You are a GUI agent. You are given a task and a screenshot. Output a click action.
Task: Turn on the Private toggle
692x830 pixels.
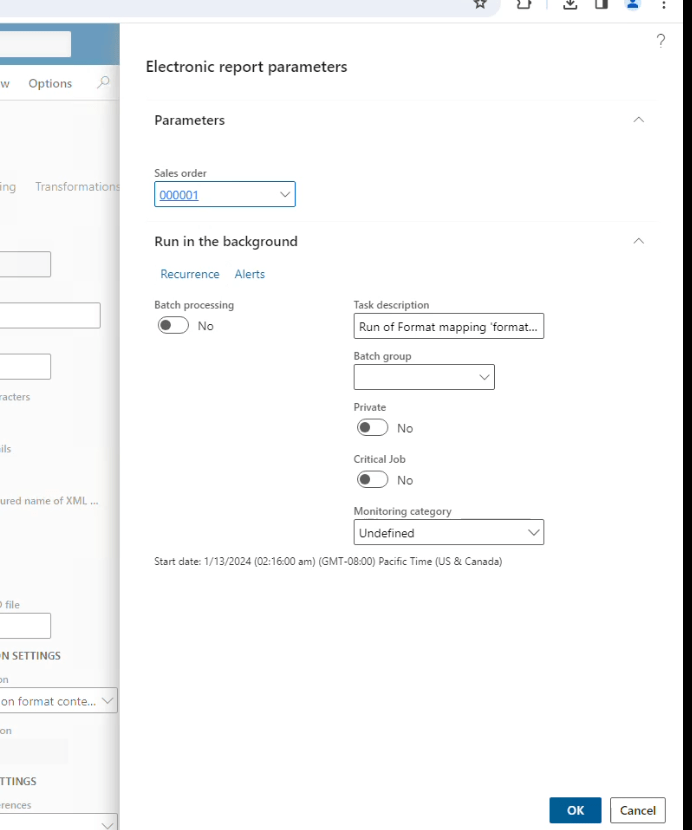pos(373,428)
